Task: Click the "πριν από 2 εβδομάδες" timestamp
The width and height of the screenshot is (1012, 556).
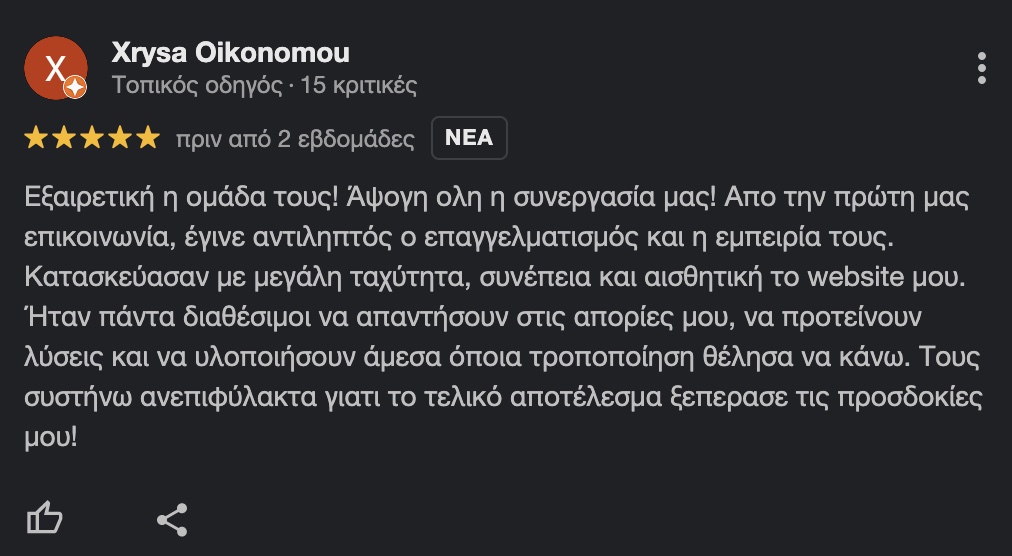Action: (x=295, y=139)
